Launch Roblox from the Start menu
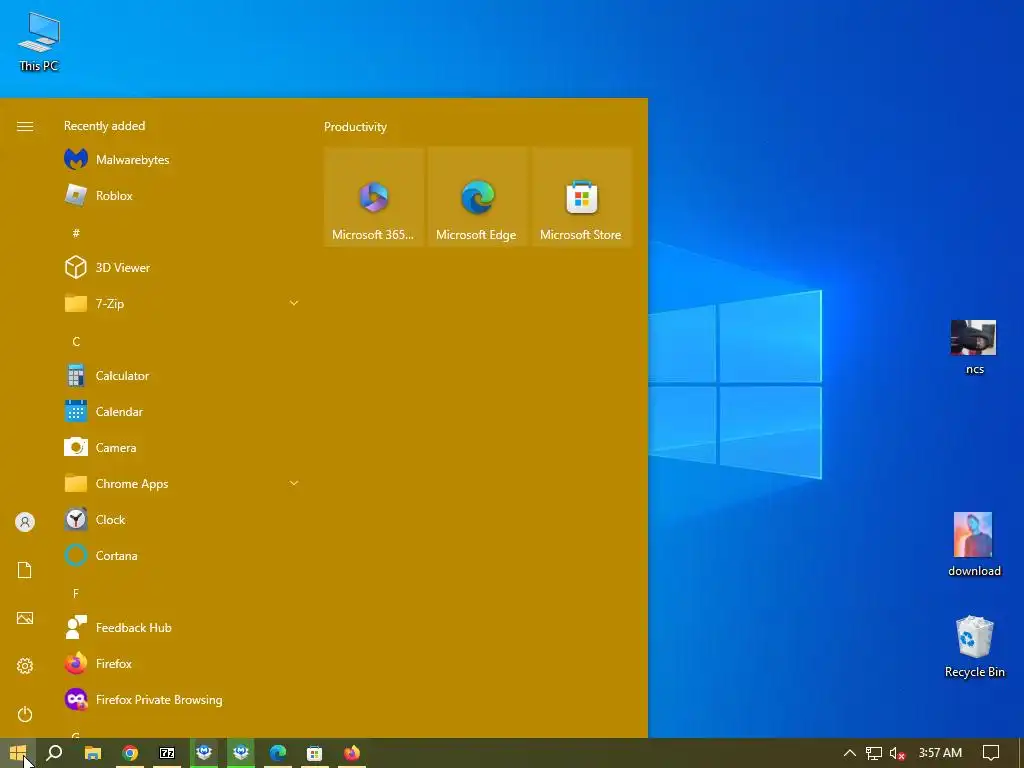The image size is (1024, 768). [x=182, y=195]
